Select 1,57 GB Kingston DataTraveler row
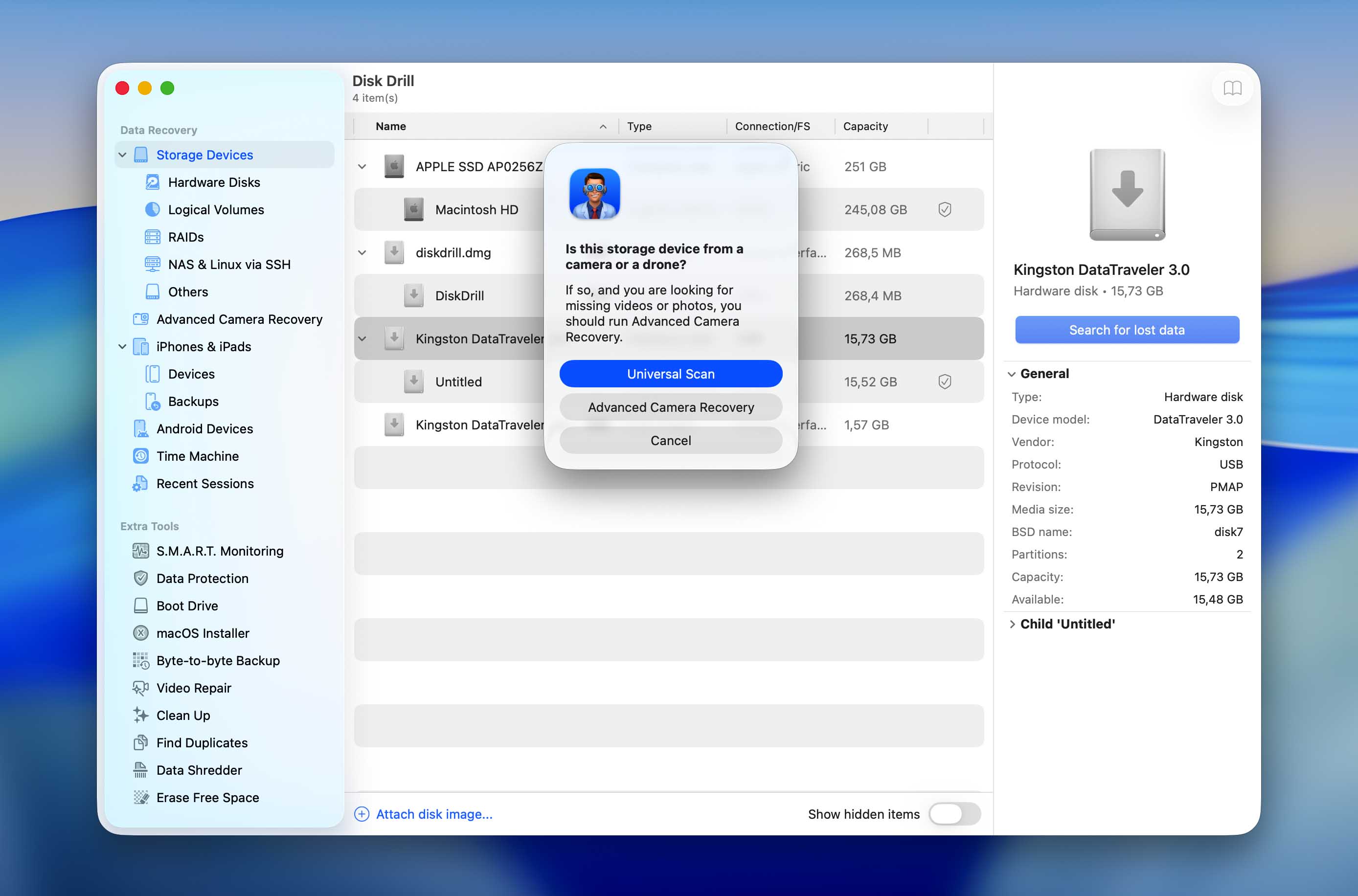This screenshot has width=1358, height=896. coord(668,425)
